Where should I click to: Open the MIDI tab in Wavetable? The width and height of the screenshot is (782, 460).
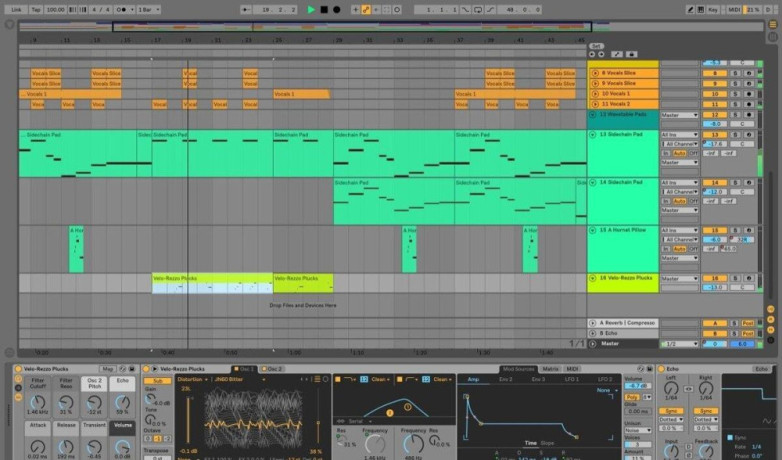click(x=572, y=369)
